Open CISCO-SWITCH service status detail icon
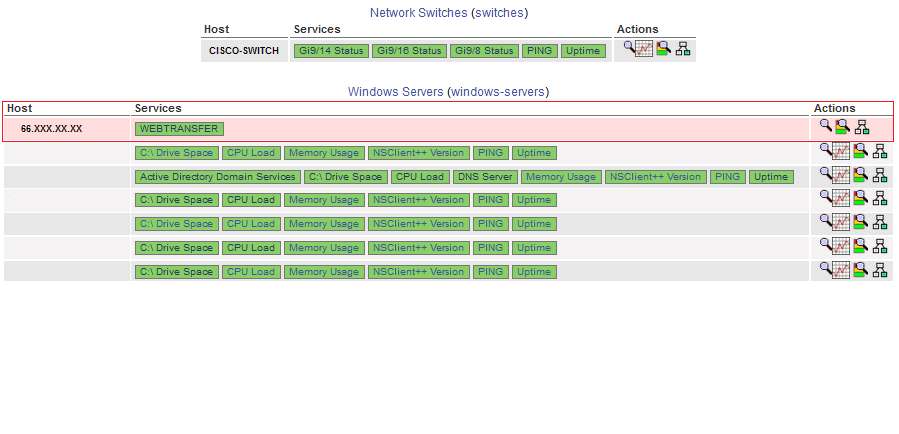The image size is (899, 434). [663, 49]
